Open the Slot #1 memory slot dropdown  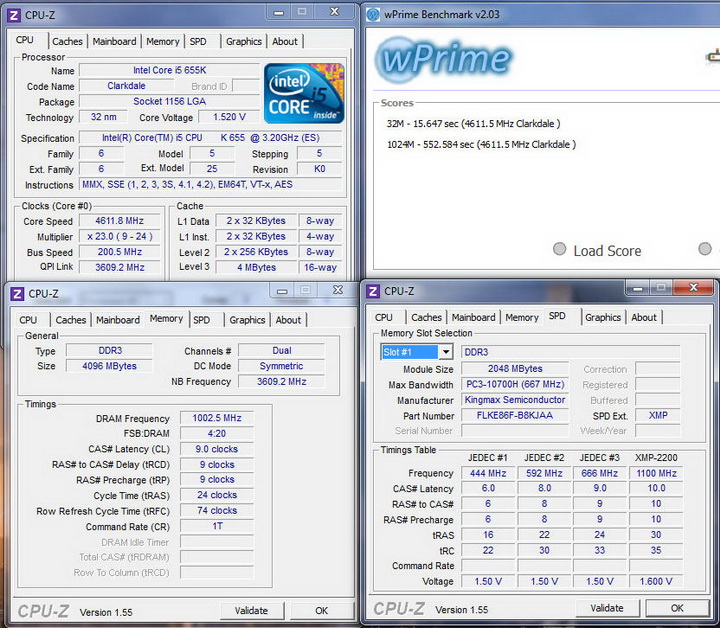coord(445,352)
